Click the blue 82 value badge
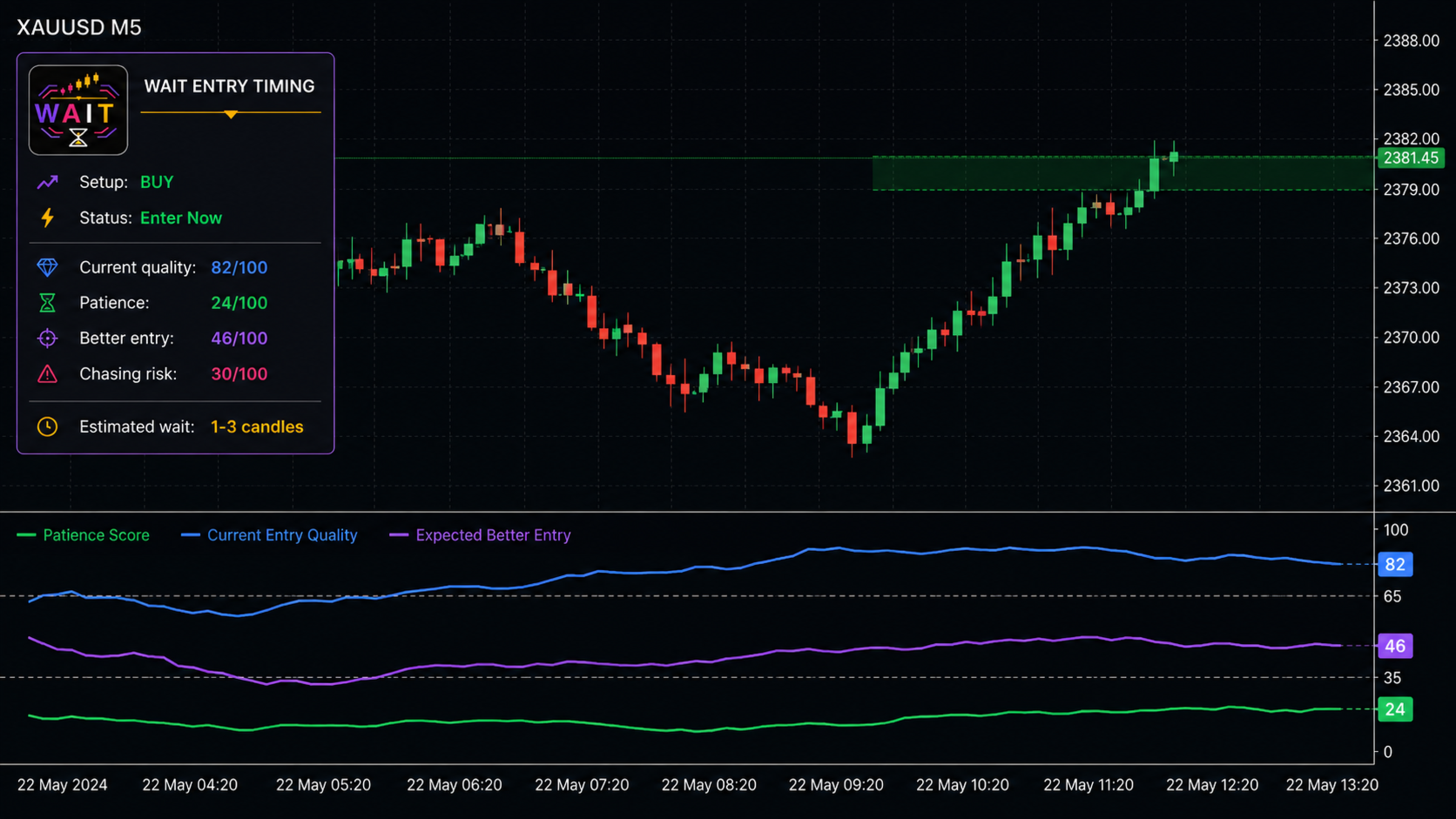 point(1395,564)
